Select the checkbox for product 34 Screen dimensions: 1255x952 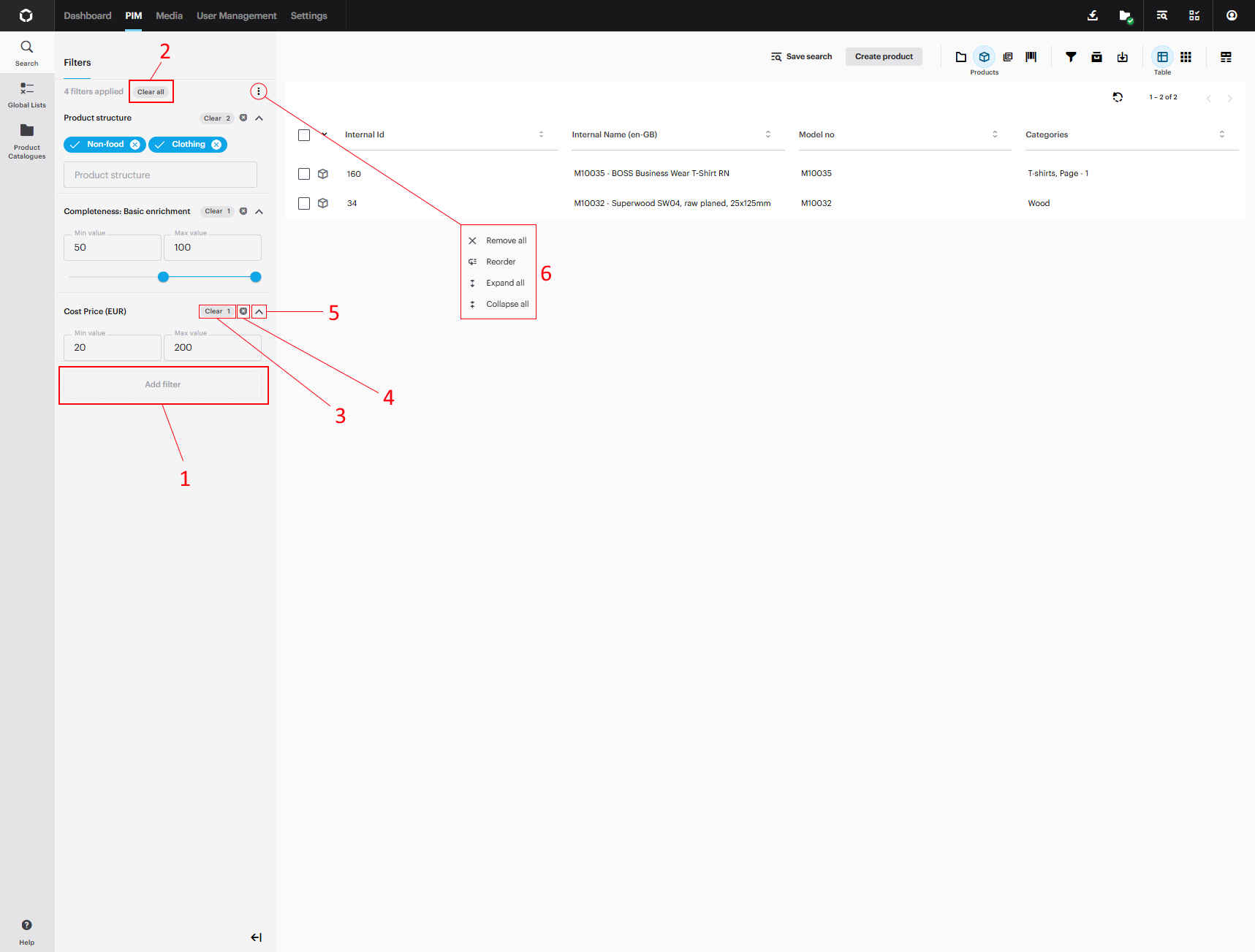304,204
